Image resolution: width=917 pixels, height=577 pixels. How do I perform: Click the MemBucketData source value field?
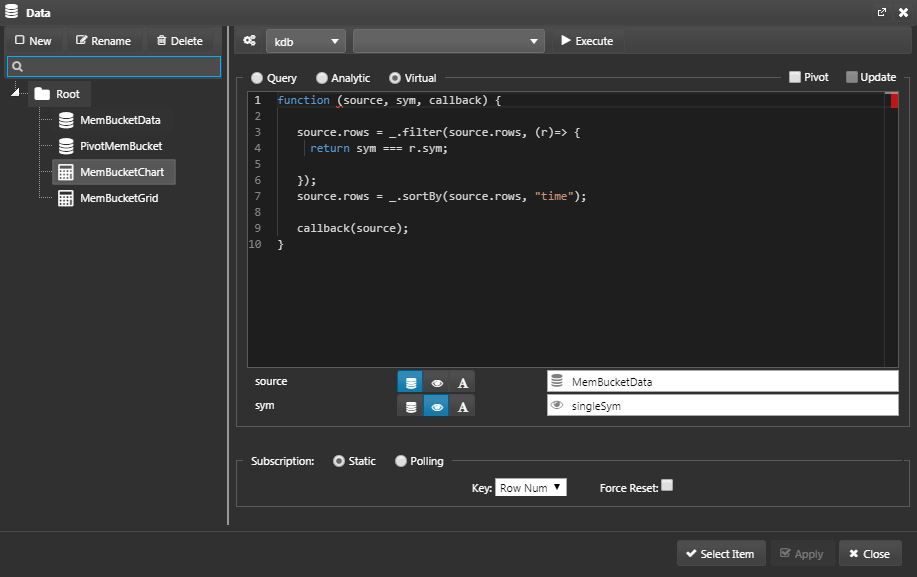pos(722,382)
